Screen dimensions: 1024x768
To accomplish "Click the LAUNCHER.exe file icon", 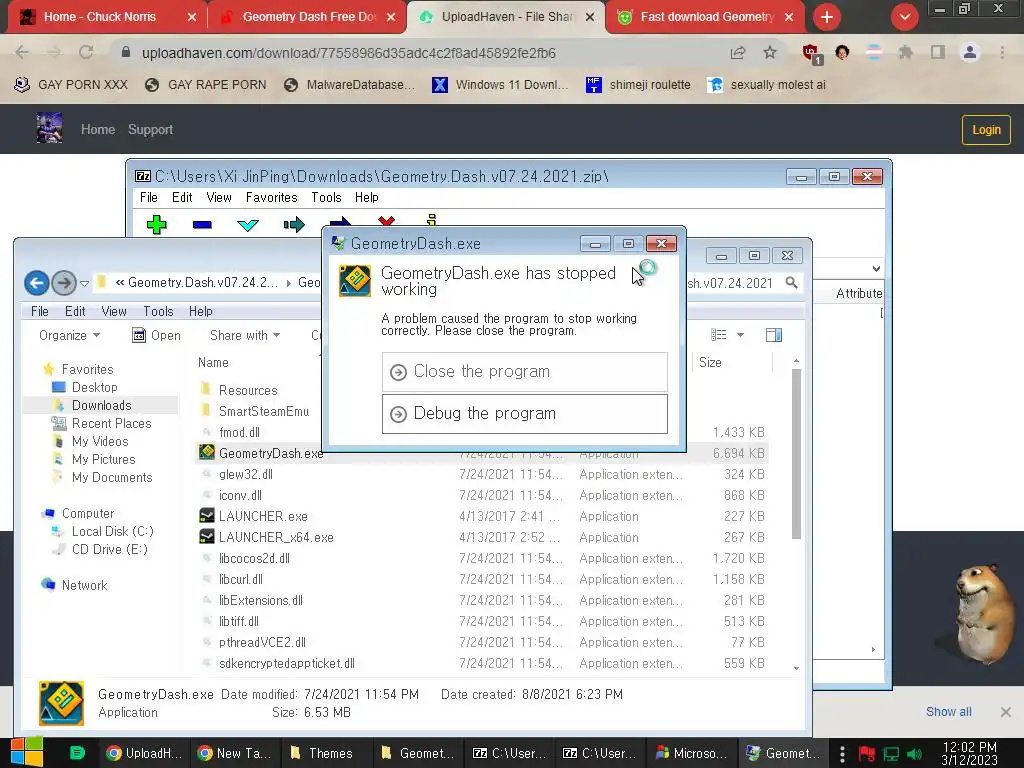I will [207, 516].
